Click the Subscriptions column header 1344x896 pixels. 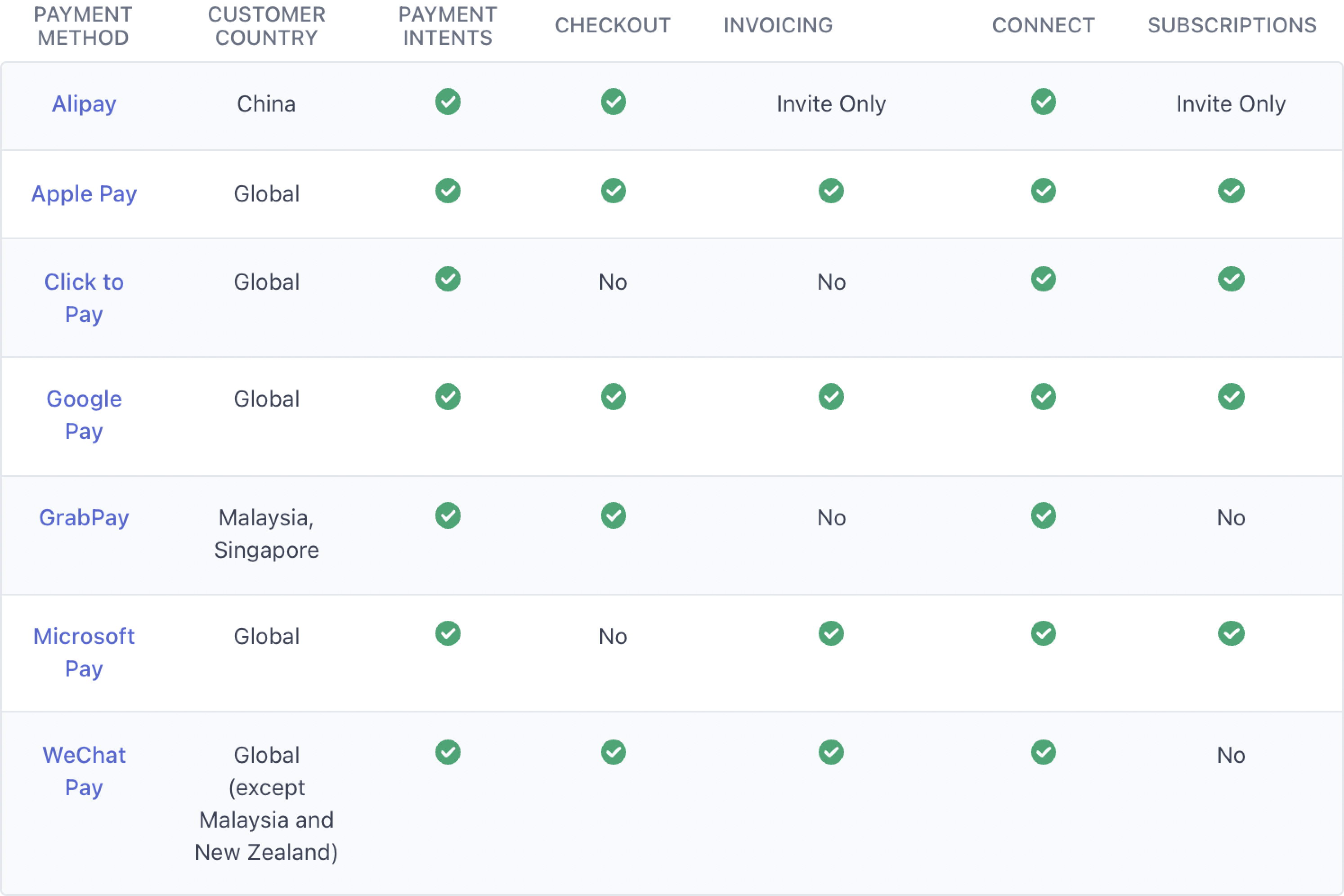(x=1232, y=25)
